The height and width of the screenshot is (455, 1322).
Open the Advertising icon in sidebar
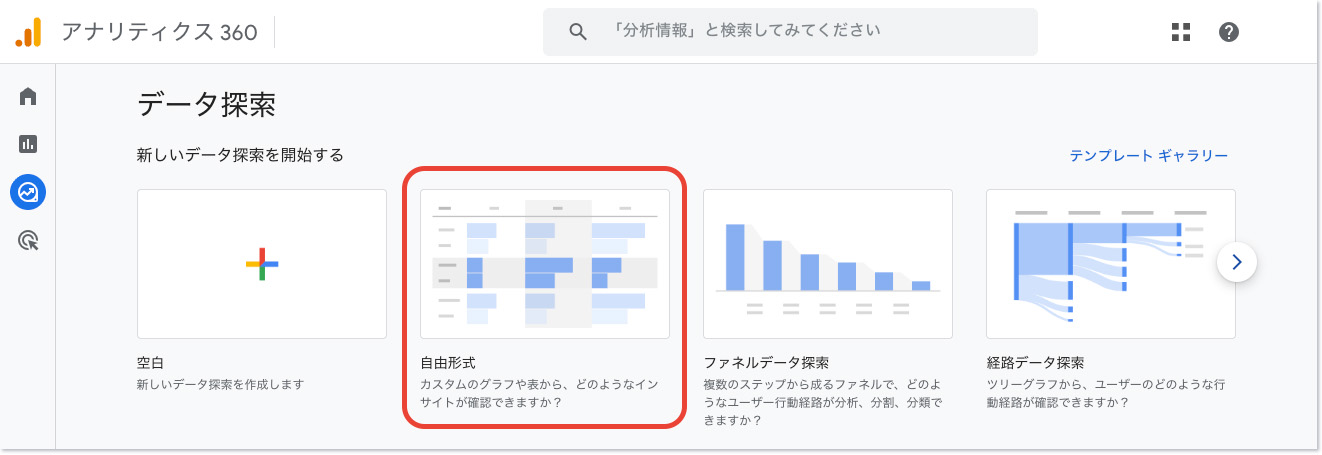point(28,239)
